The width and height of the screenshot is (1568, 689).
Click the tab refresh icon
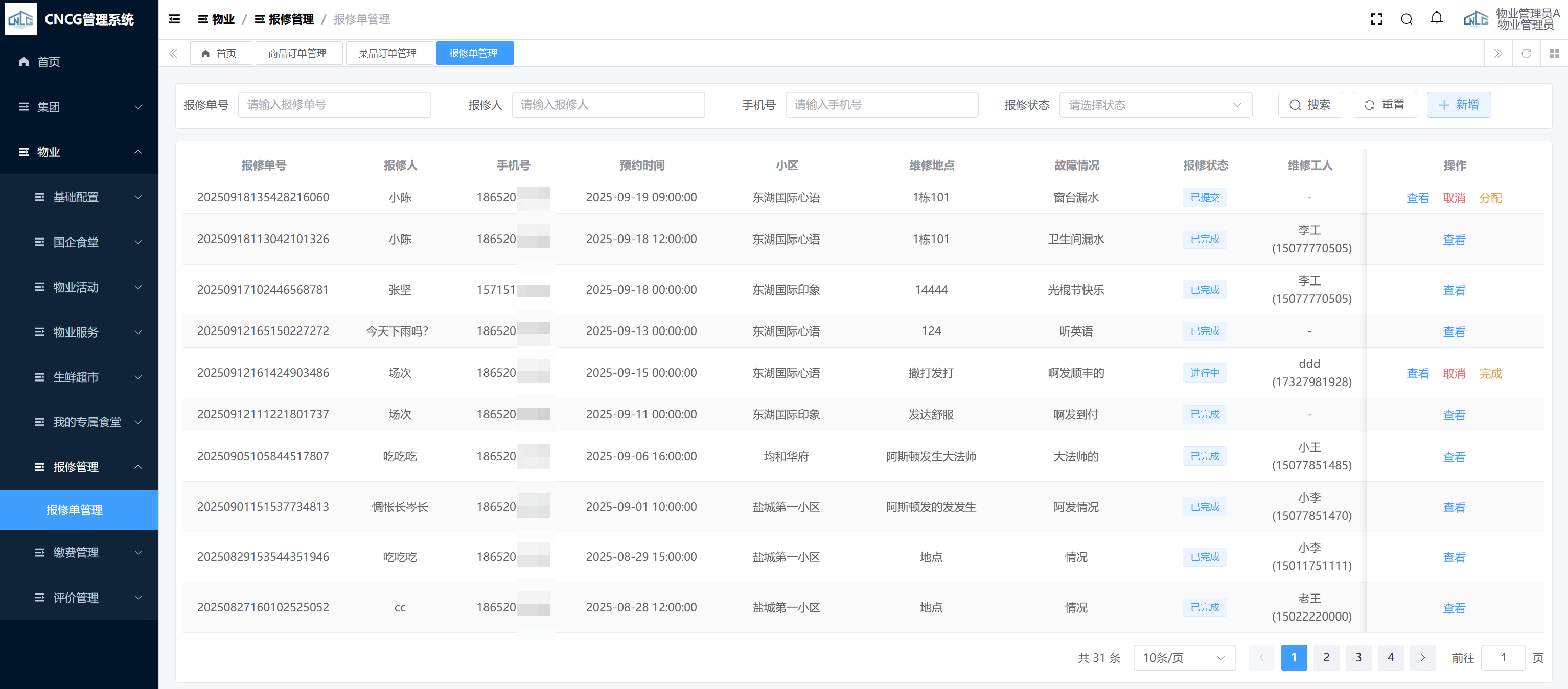(x=1526, y=54)
